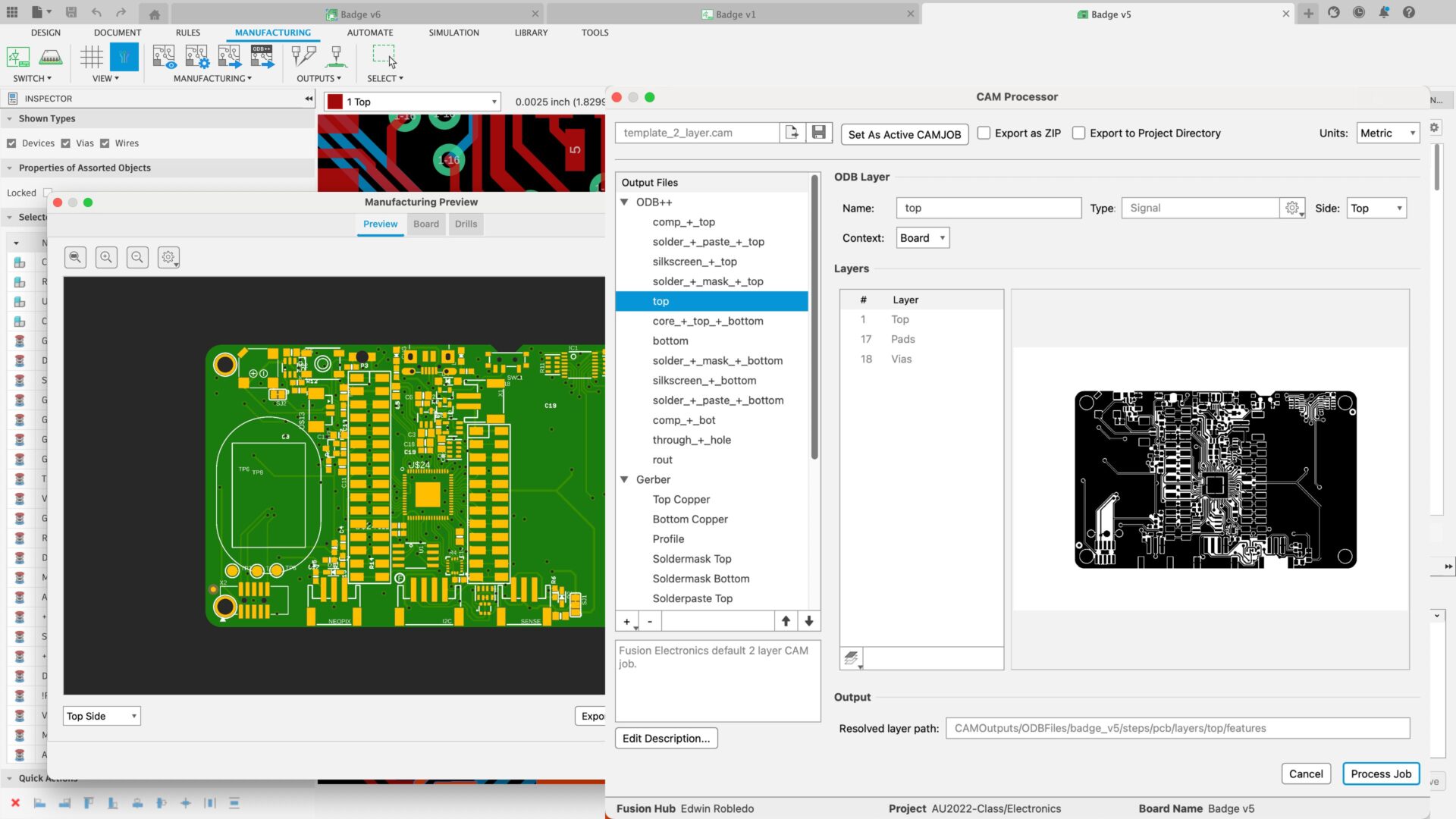The image size is (1456, 819).
Task: Open the Units dropdown showing Metric
Action: pos(1387,133)
